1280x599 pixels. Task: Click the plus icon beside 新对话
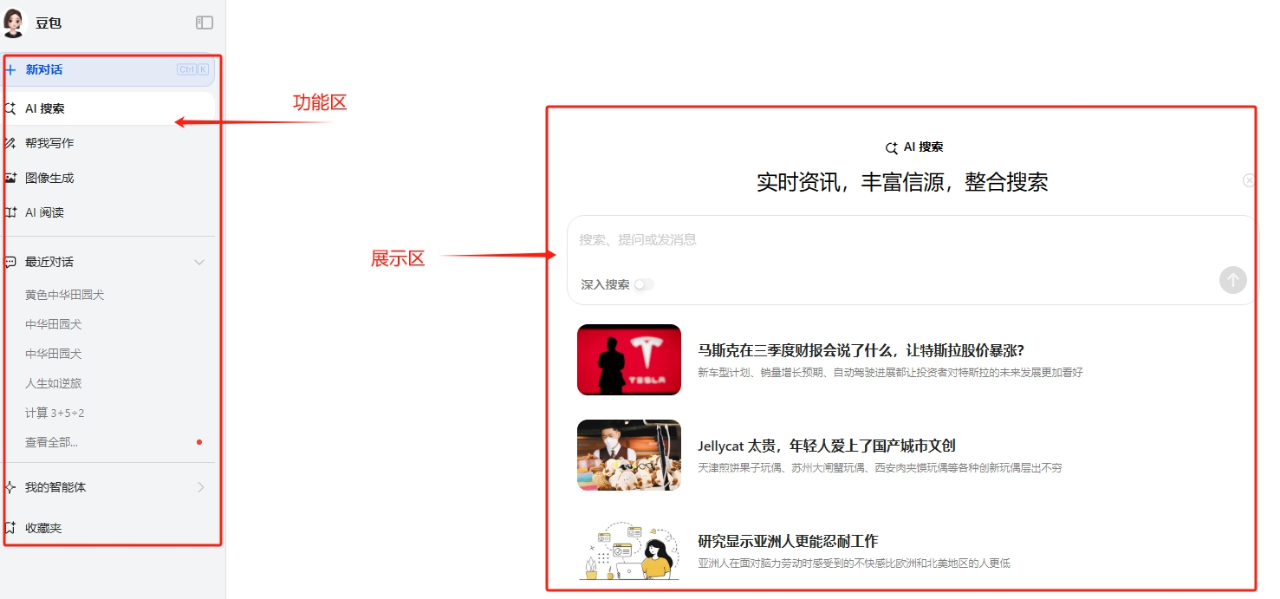(11, 70)
